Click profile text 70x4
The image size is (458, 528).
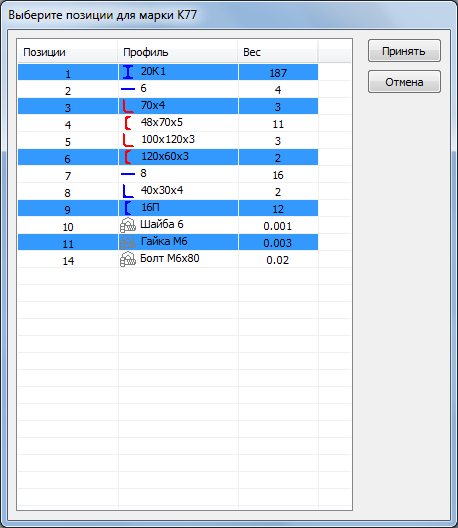tap(153, 105)
